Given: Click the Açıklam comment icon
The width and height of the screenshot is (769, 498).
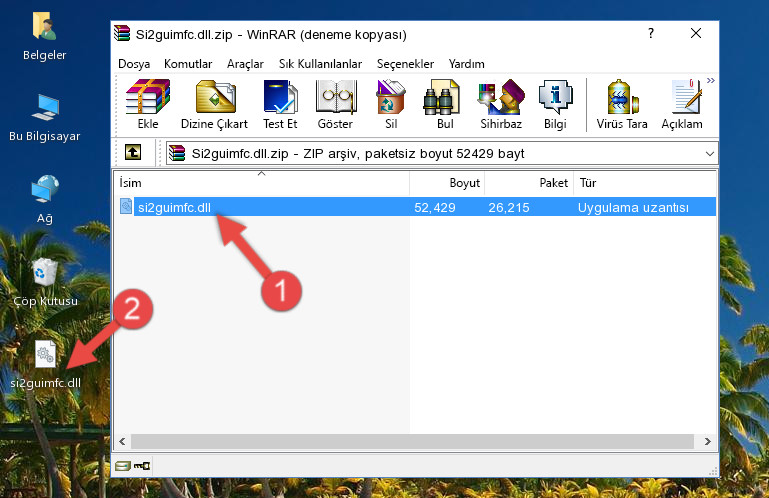Looking at the screenshot, I should pos(682,104).
